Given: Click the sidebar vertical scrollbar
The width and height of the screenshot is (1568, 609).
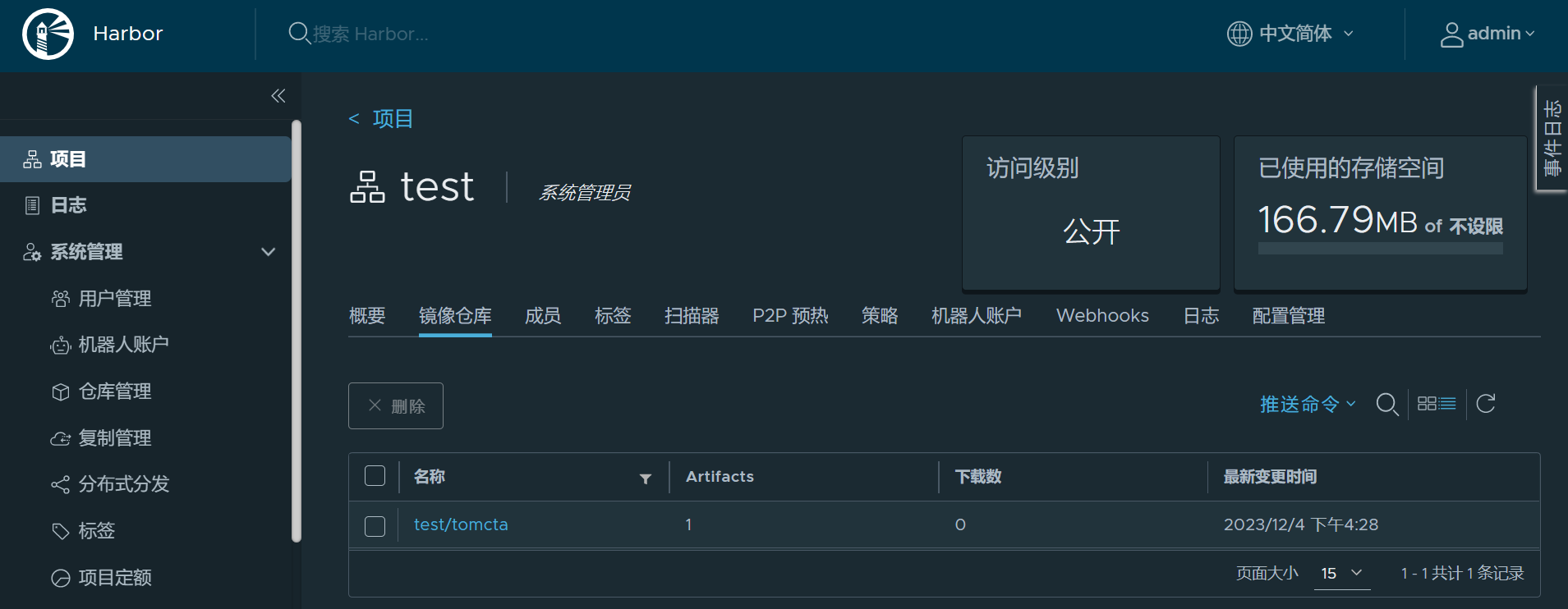Looking at the screenshot, I should [x=297, y=332].
